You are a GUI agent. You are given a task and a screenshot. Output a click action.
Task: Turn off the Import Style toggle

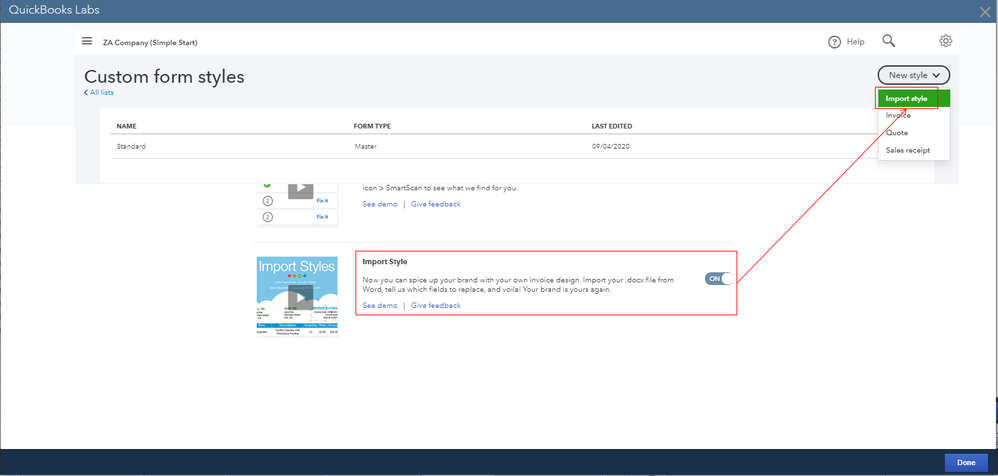click(719, 279)
